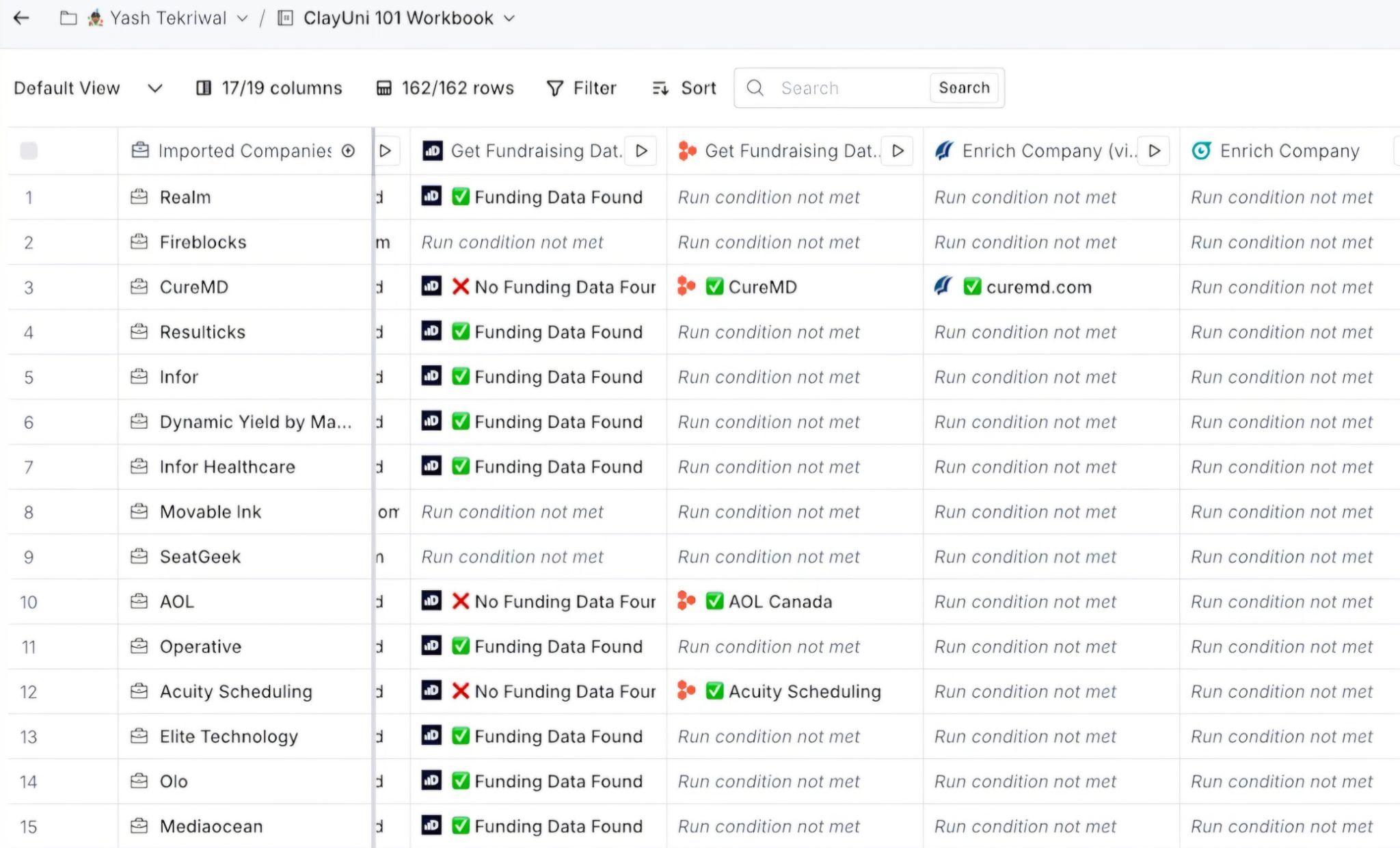This screenshot has height=848, width=1400.
Task: Run the partially hidden column's play button
Action: 385,150
